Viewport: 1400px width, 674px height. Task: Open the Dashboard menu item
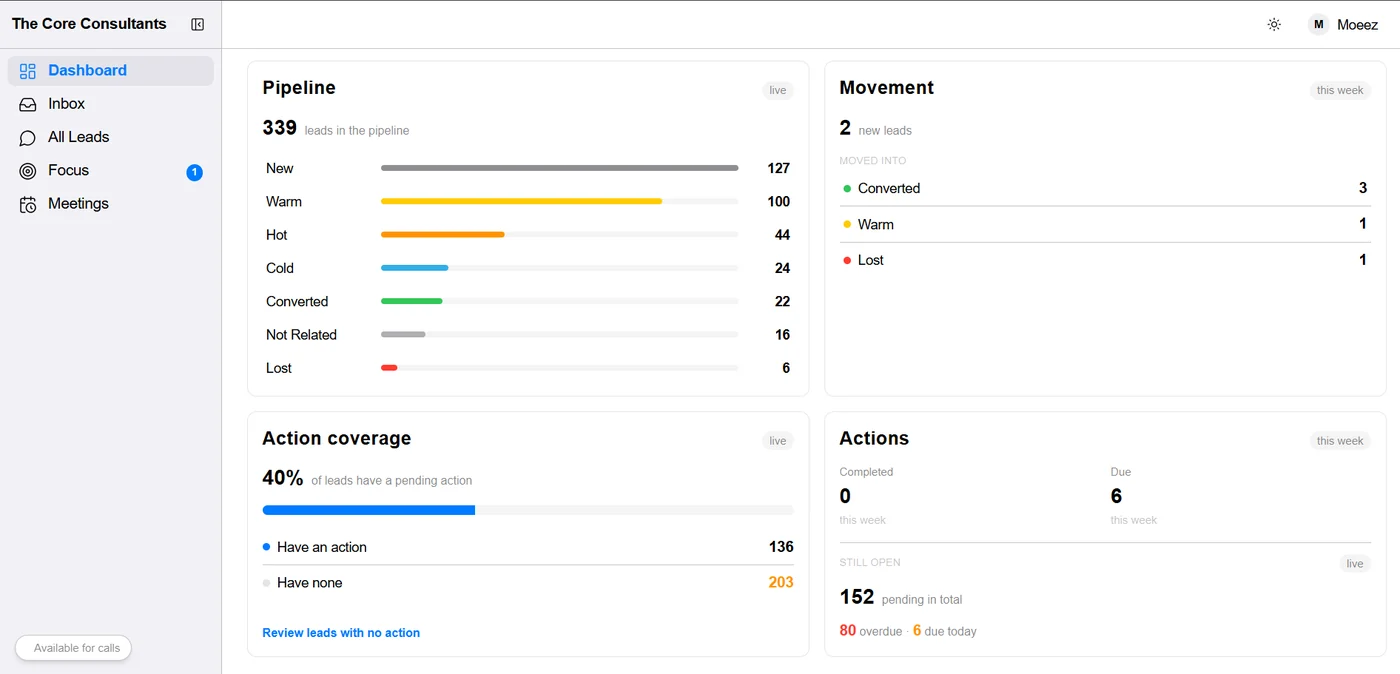[x=111, y=71]
